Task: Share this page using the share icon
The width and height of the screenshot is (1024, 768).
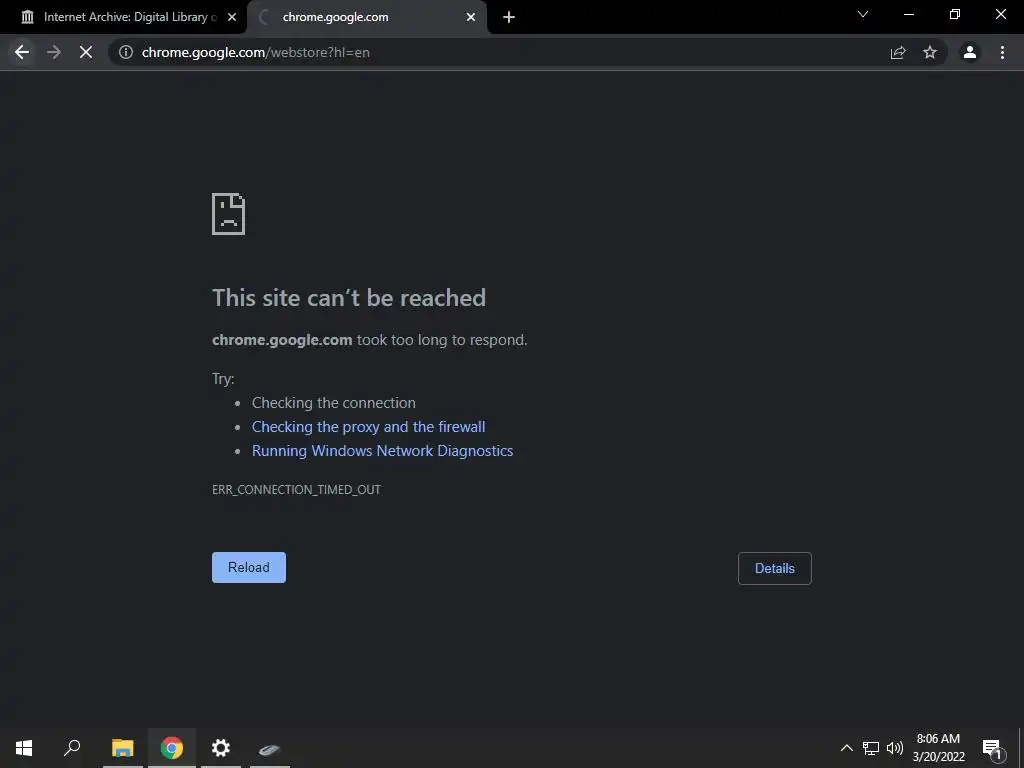Action: click(x=898, y=52)
